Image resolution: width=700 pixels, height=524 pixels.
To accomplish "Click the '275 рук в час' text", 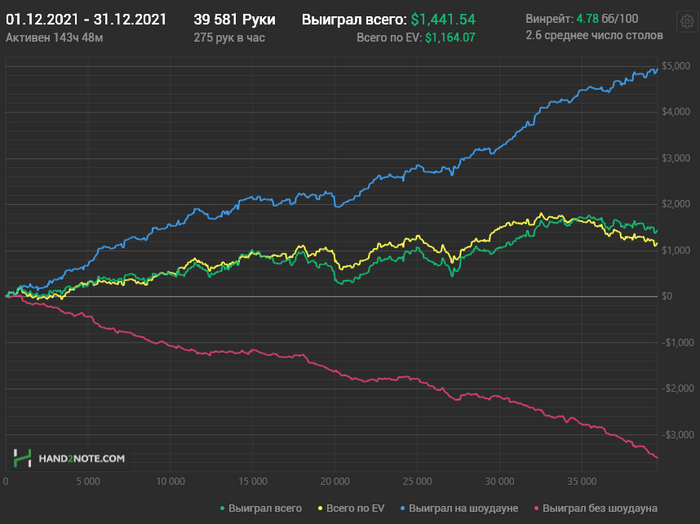I will [229, 37].
